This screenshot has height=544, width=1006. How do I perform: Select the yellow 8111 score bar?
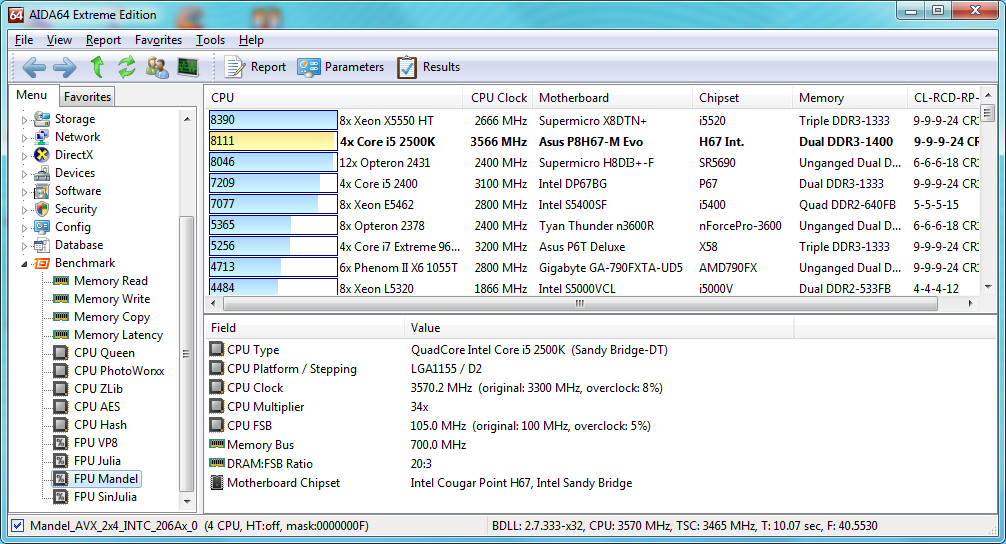click(273, 141)
